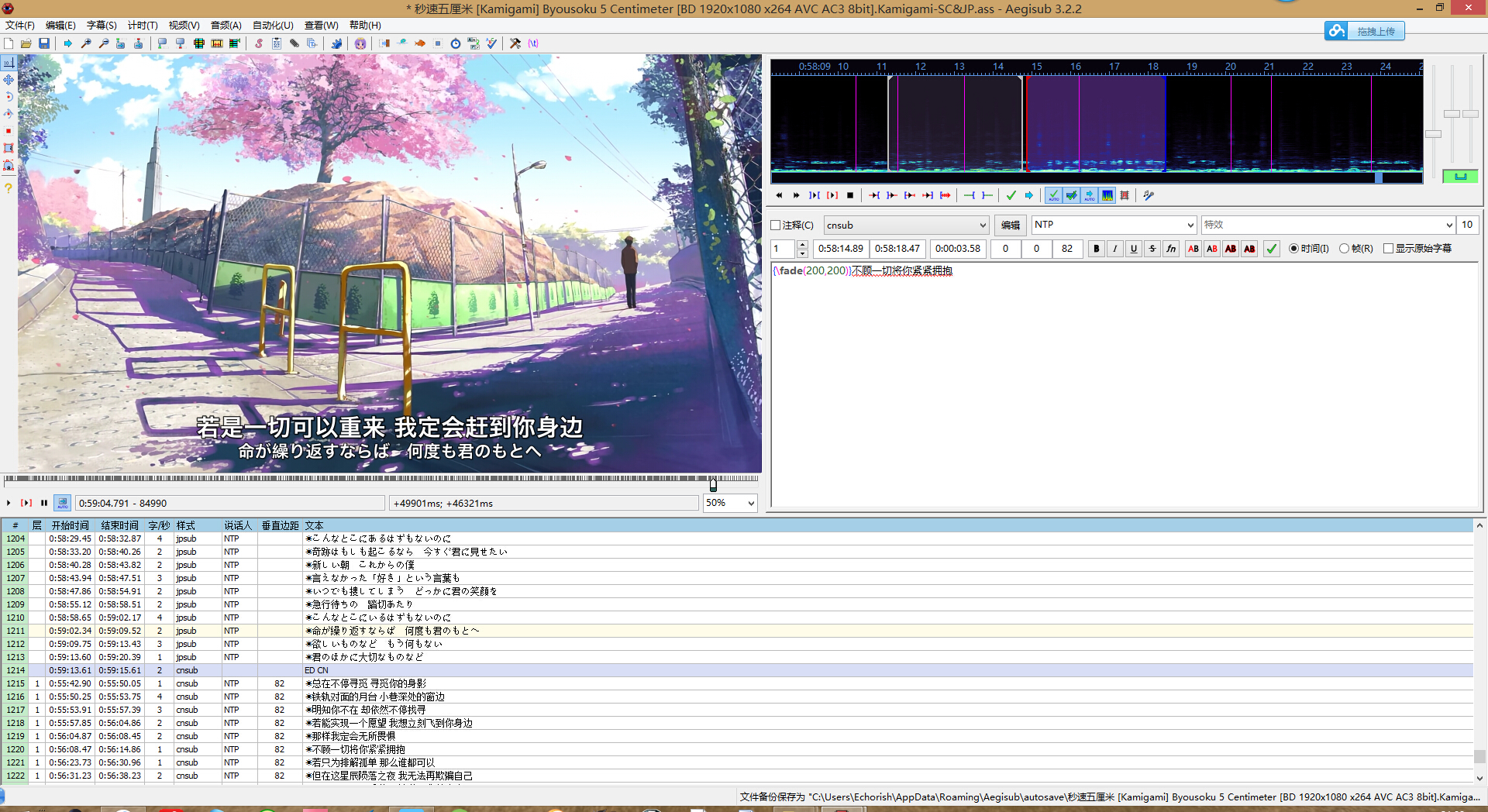Click the 编辑 style edit button
1488x812 pixels.
(1011, 225)
